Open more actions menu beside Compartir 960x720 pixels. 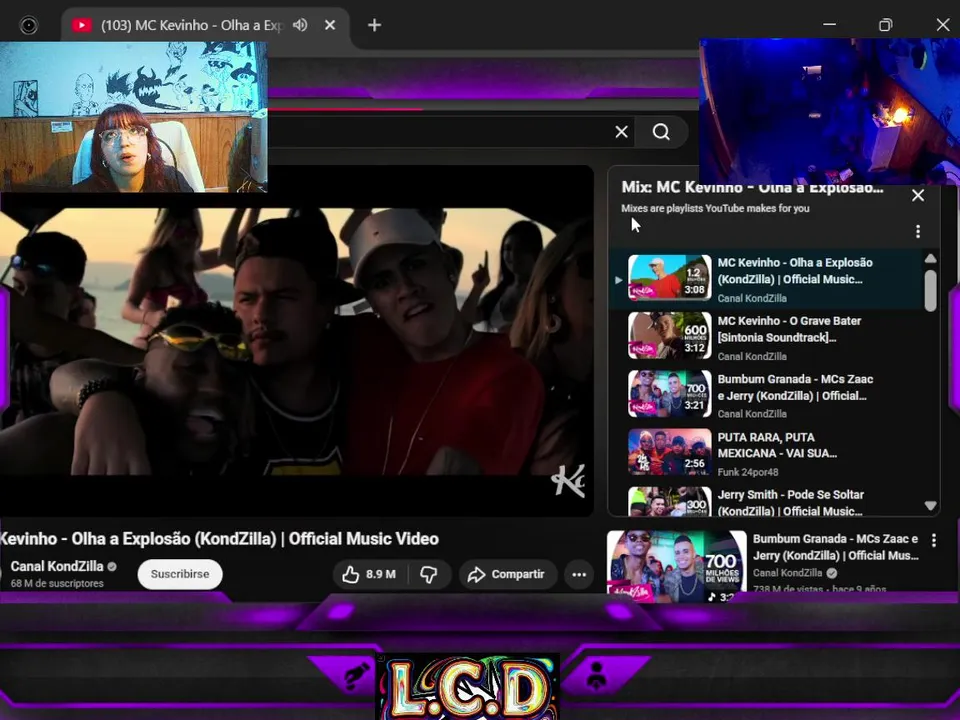[x=579, y=574]
